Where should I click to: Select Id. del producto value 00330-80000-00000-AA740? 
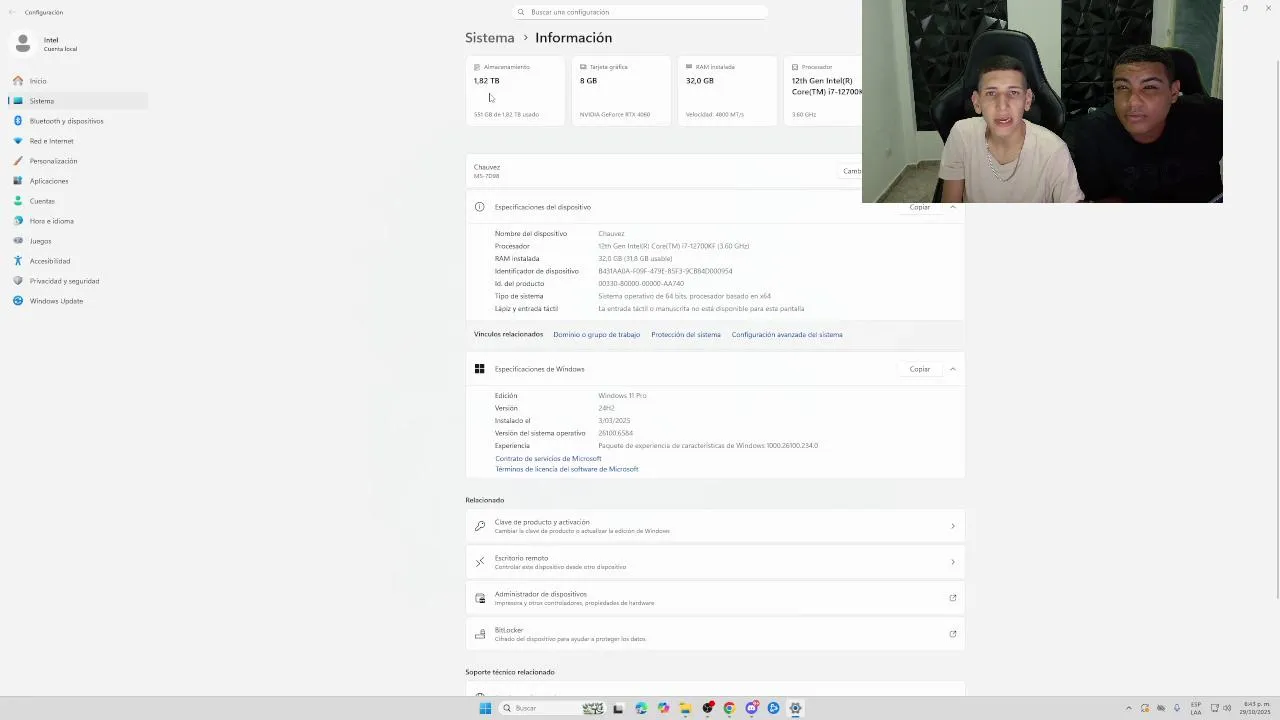pyautogui.click(x=641, y=284)
